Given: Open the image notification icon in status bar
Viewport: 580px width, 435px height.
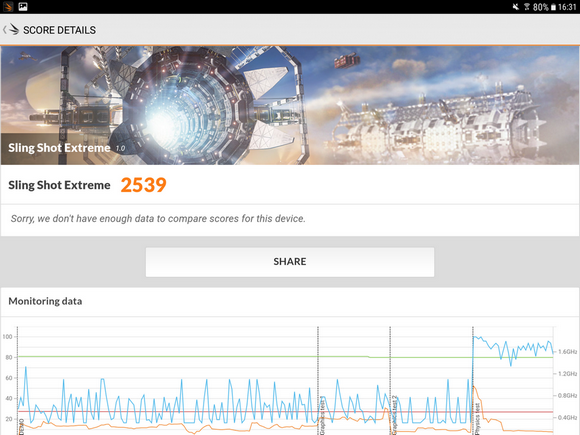Looking at the screenshot, I should [x=23, y=7].
